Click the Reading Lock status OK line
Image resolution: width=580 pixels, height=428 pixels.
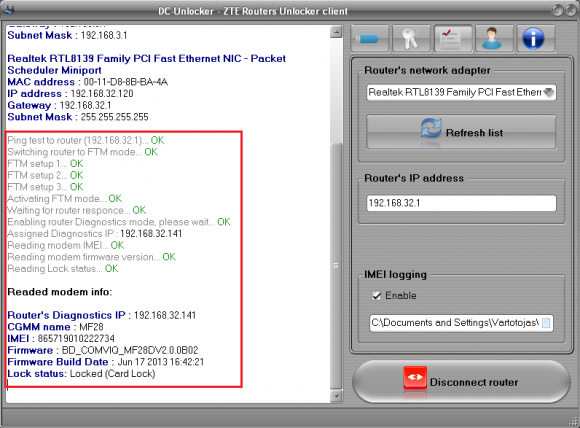(x=63, y=269)
